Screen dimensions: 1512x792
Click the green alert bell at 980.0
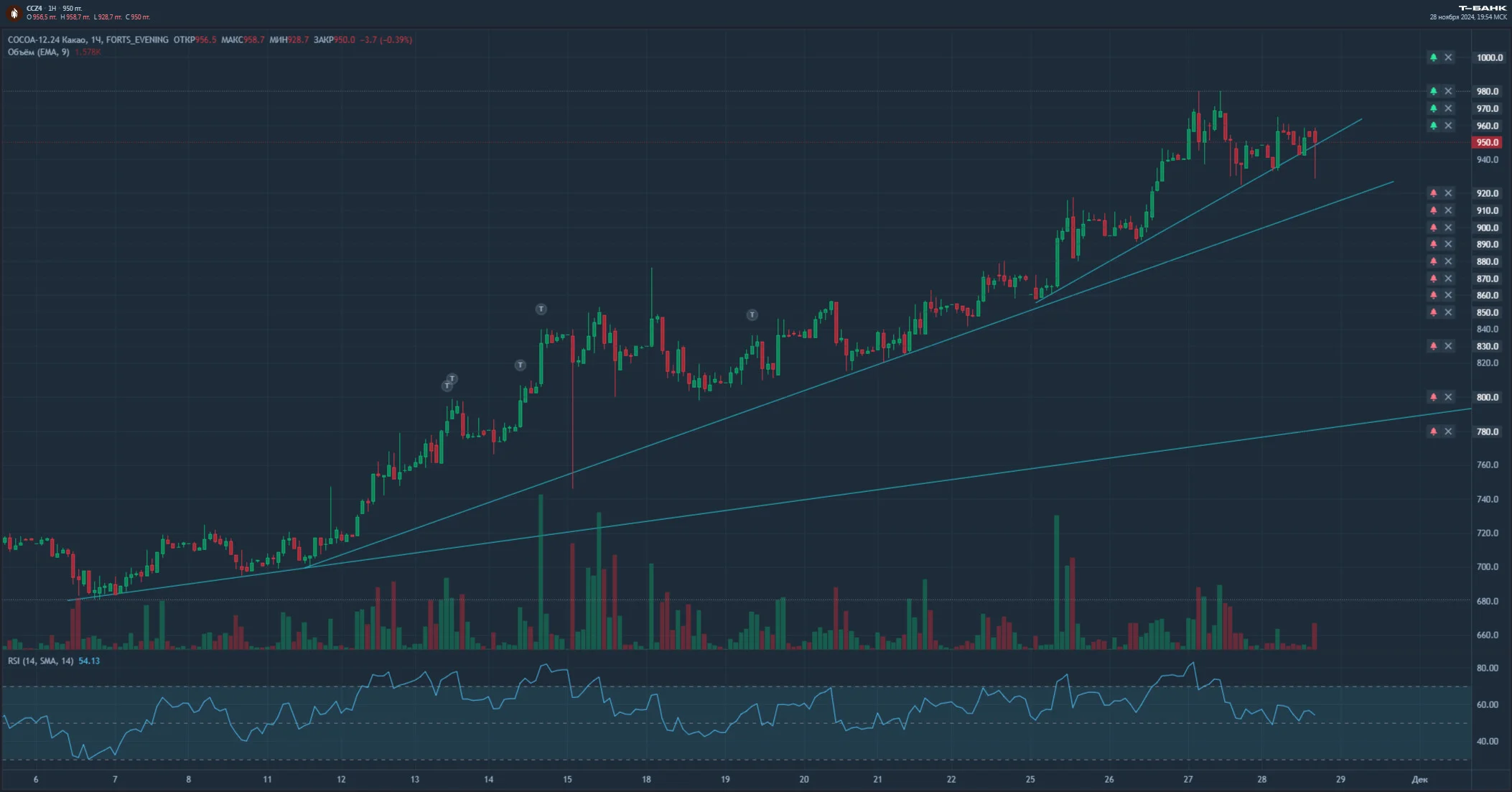click(x=1433, y=91)
